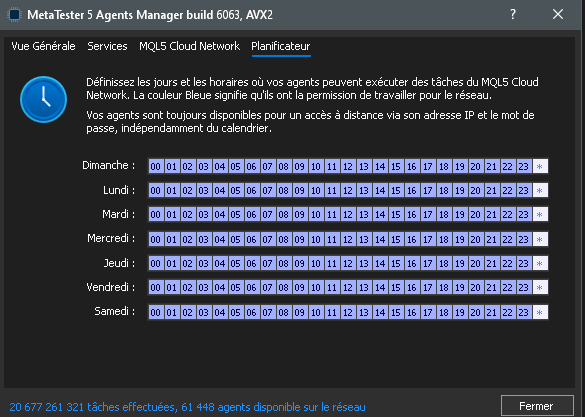This screenshot has width=585, height=417.
Task: Click the Fermer button
Action: click(x=537, y=406)
